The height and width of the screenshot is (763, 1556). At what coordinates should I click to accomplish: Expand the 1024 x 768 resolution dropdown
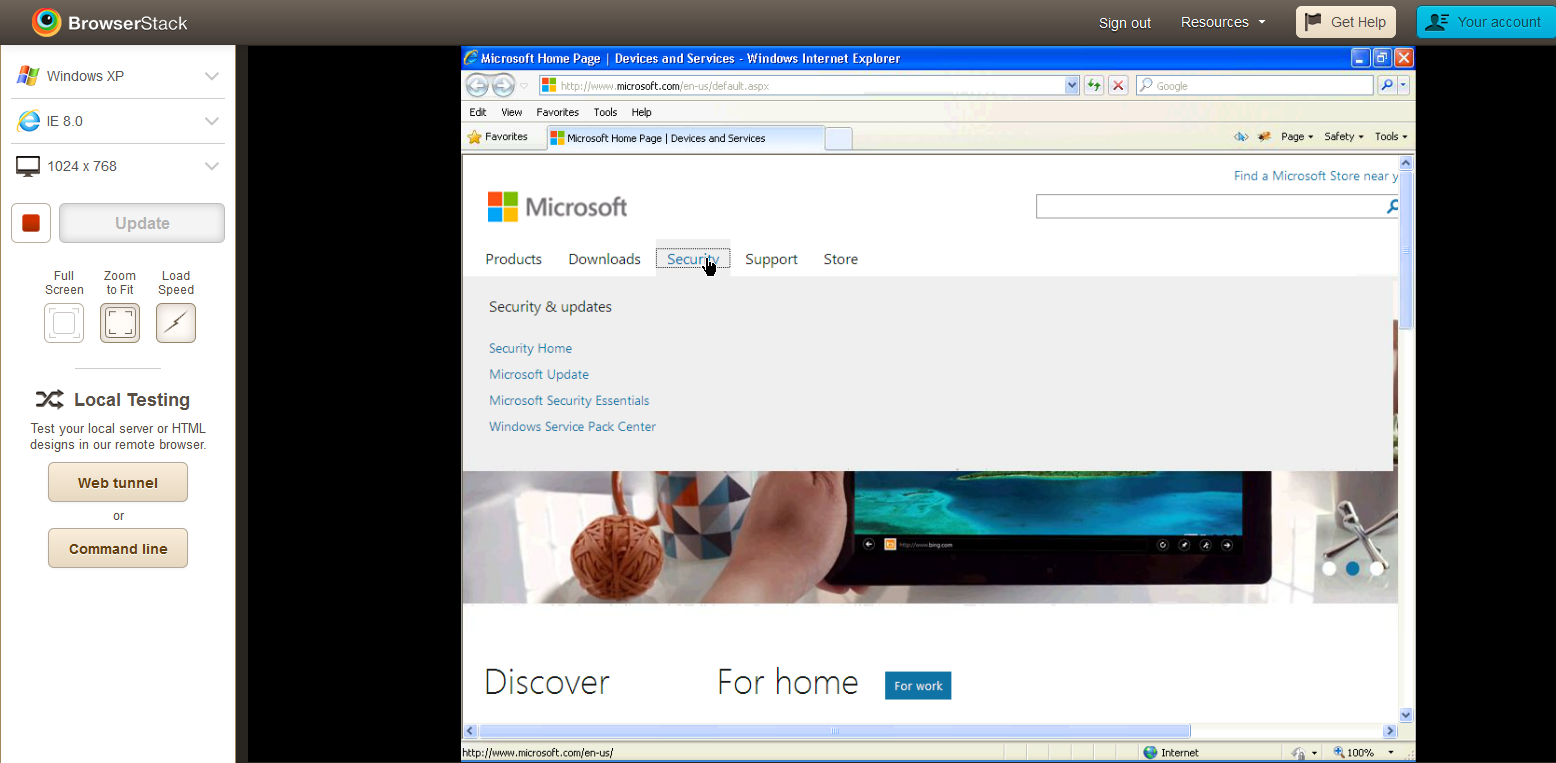pos(212,166)
